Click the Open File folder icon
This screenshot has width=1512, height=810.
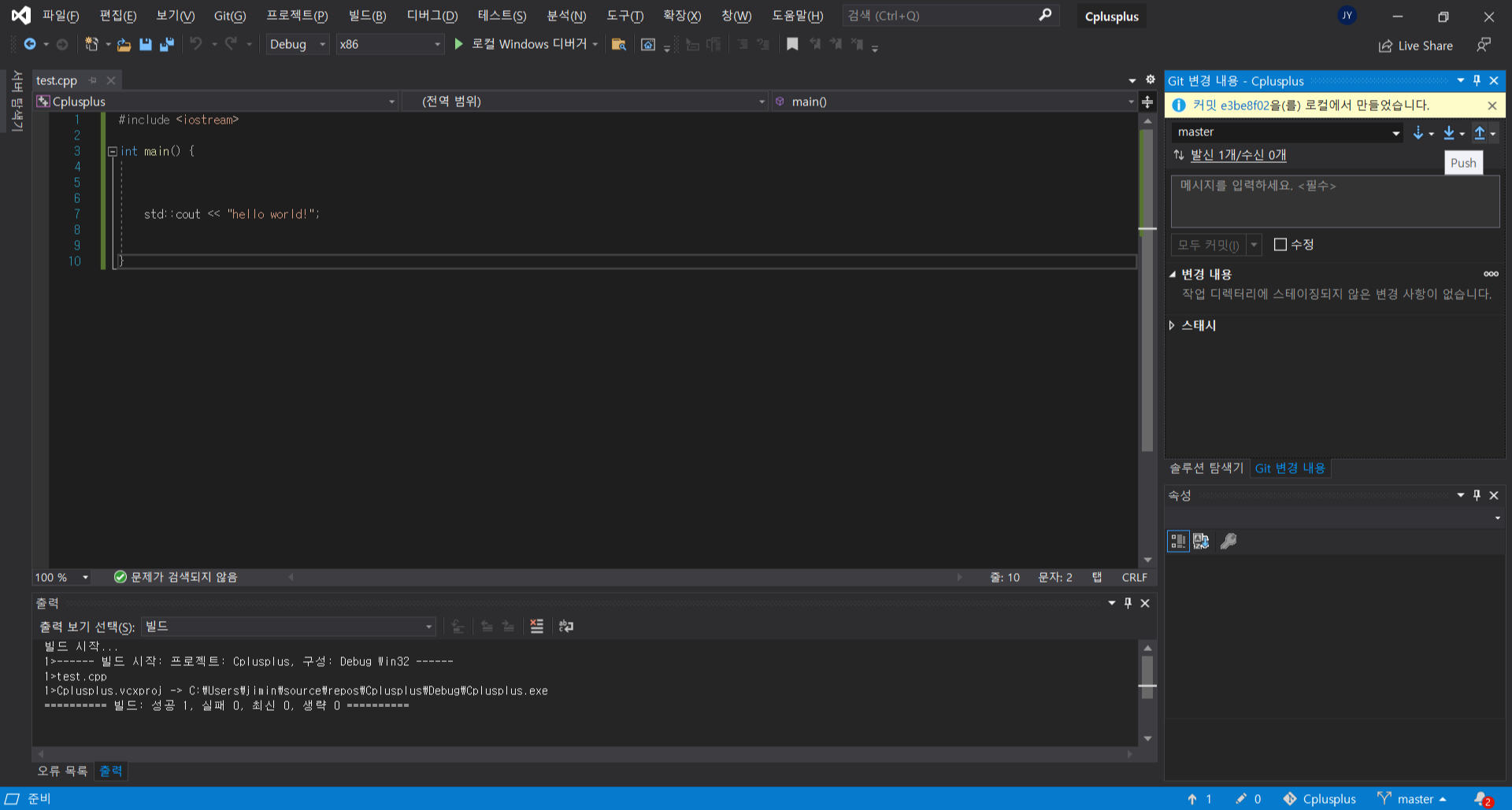(x=124, y=45)
